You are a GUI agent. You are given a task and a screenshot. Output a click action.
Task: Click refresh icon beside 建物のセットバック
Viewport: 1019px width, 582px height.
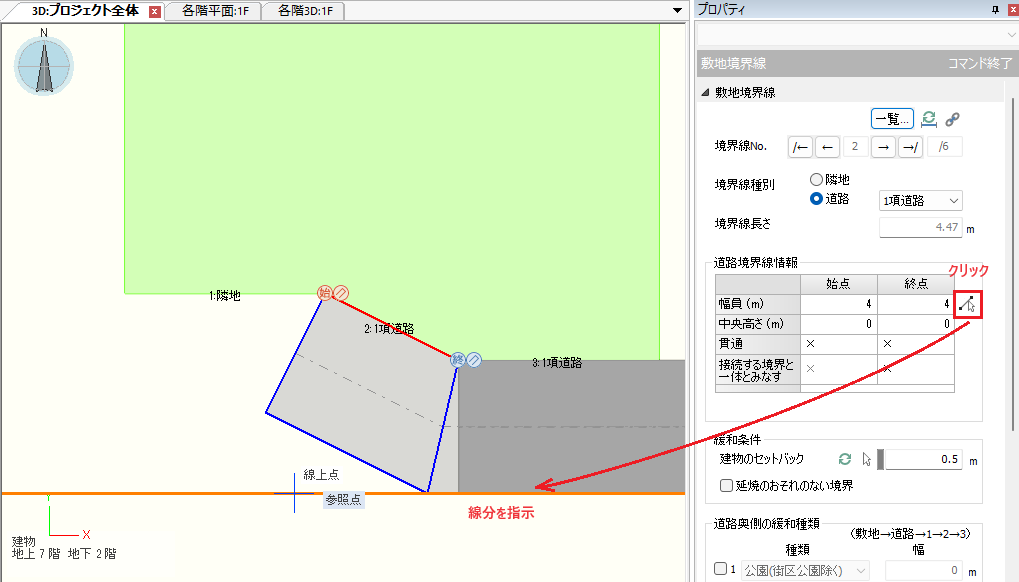tap(845, 459)
